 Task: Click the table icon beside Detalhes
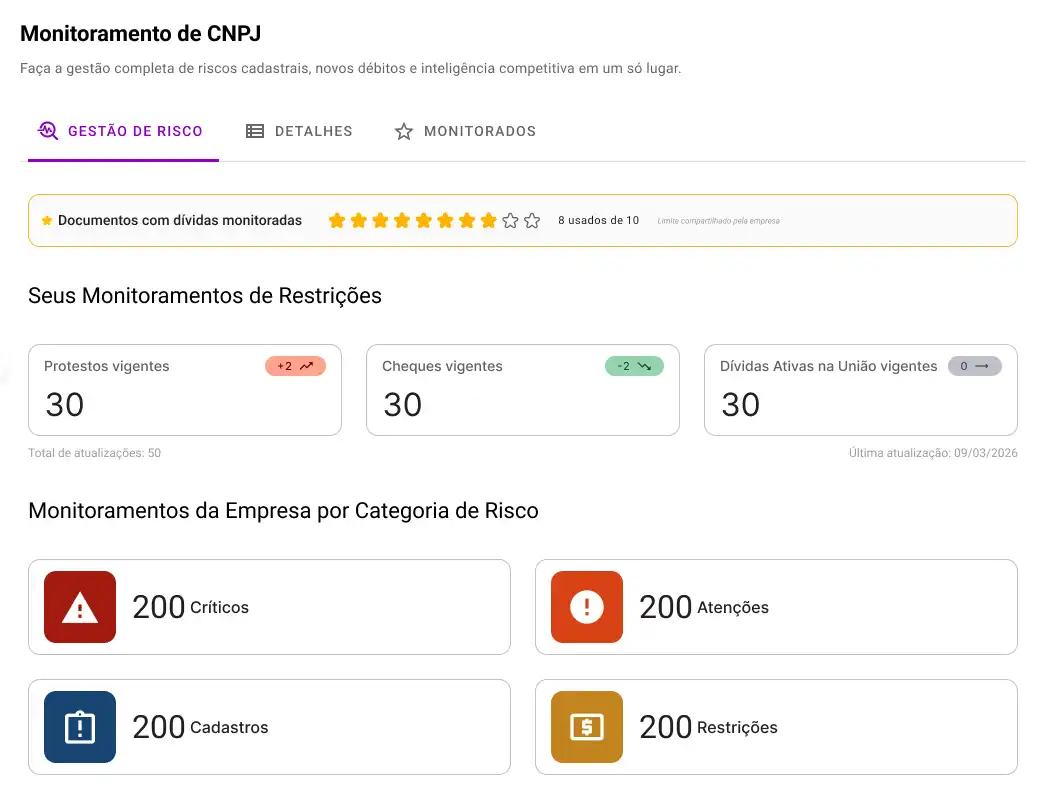tap(255, 130)
